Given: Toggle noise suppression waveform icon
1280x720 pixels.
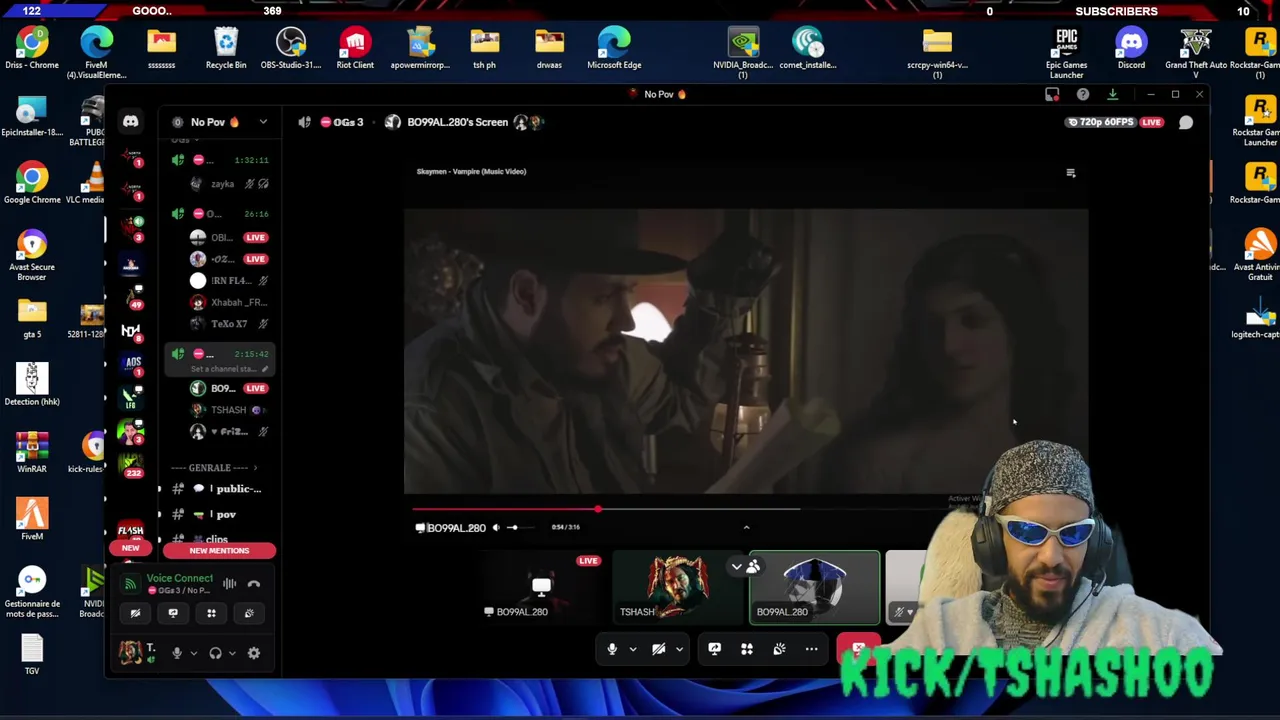Looking at the screenshot, I should [x=230, y=584].
